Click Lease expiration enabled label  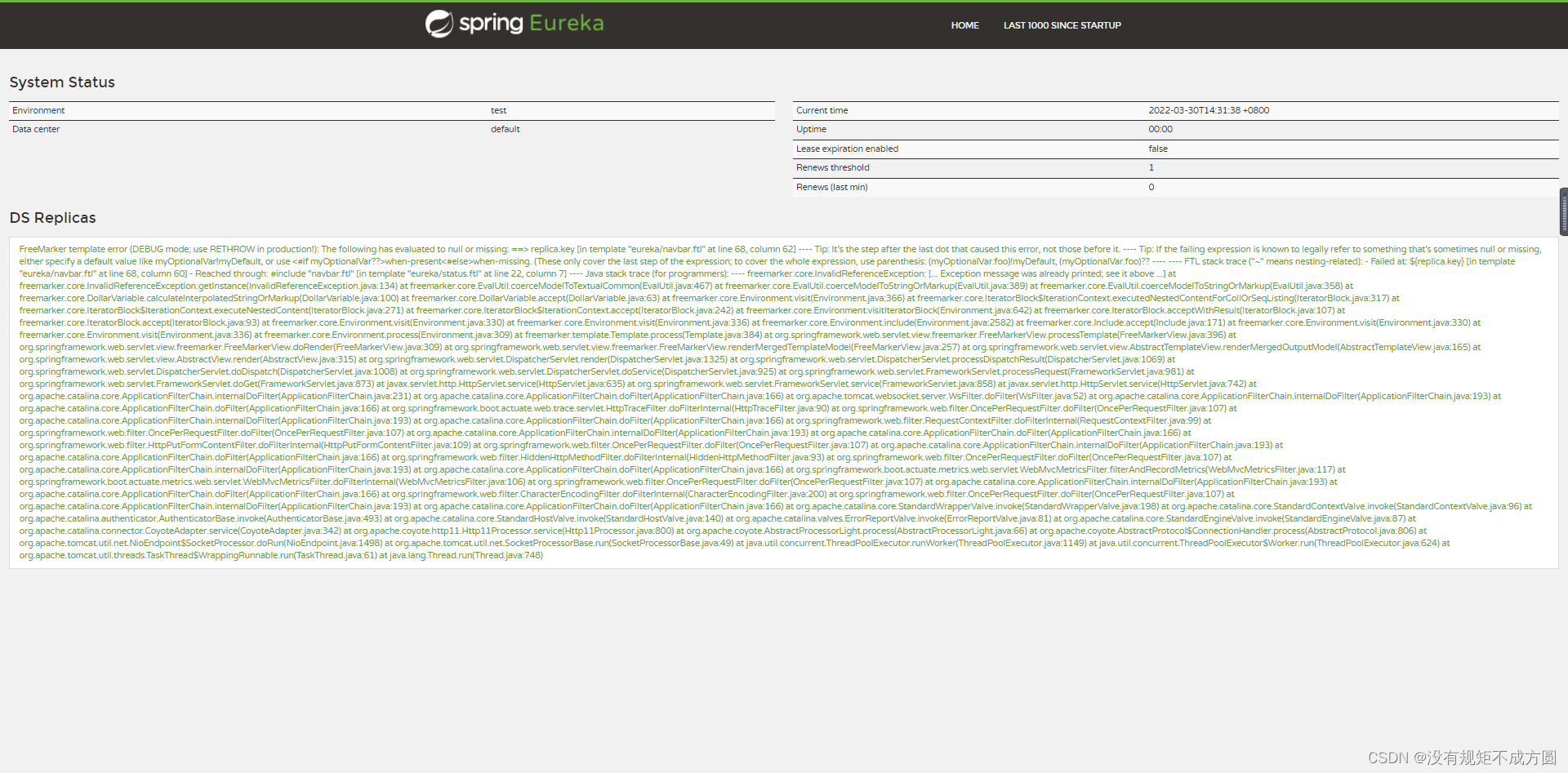pyautogui.click(x=847, y=149)
